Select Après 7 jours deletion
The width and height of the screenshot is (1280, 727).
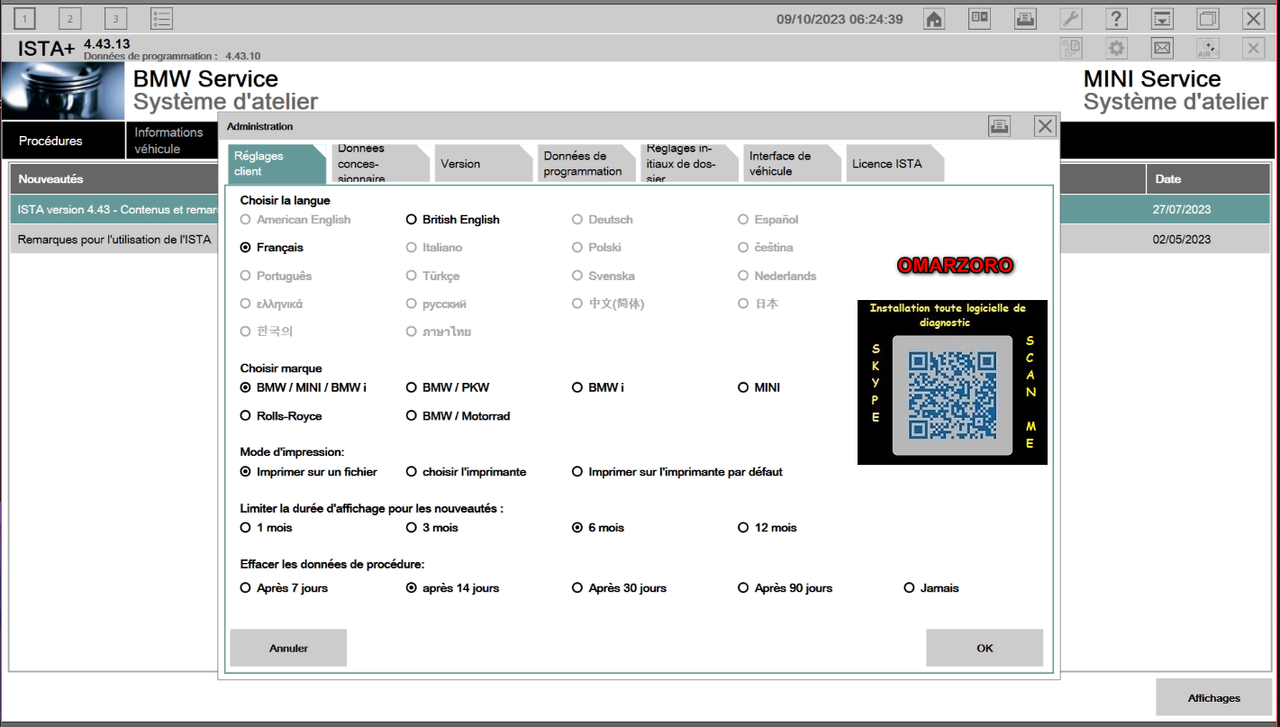[x=284, y=588]
